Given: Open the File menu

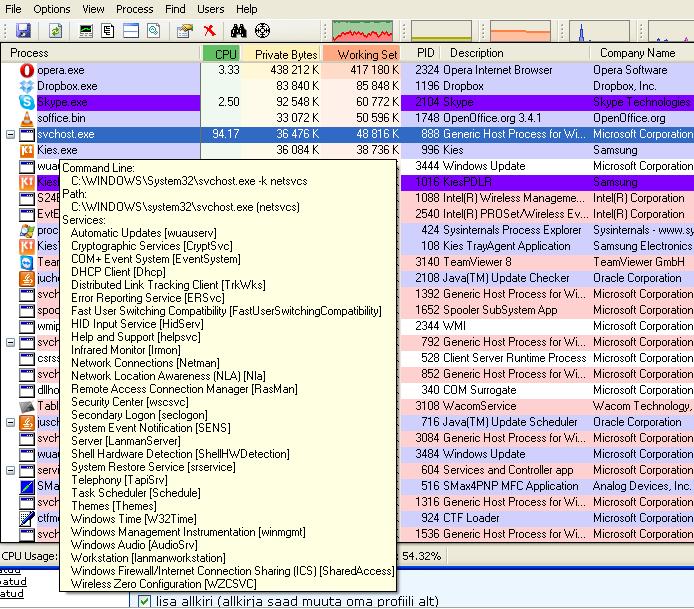Looking at the screenshot, I should point(13,9).
